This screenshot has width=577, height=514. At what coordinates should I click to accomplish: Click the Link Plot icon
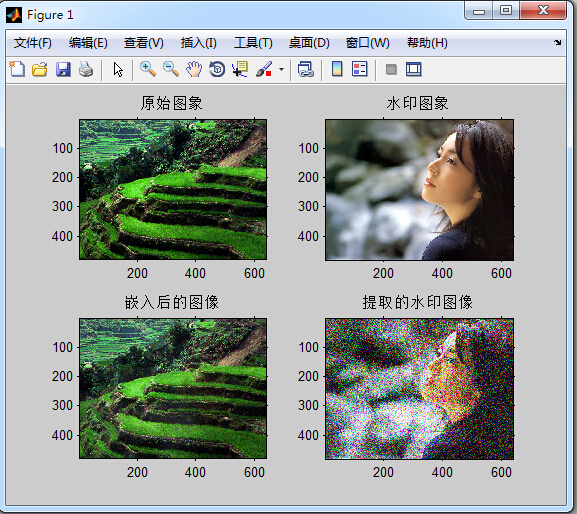click(x=306, y=69)
